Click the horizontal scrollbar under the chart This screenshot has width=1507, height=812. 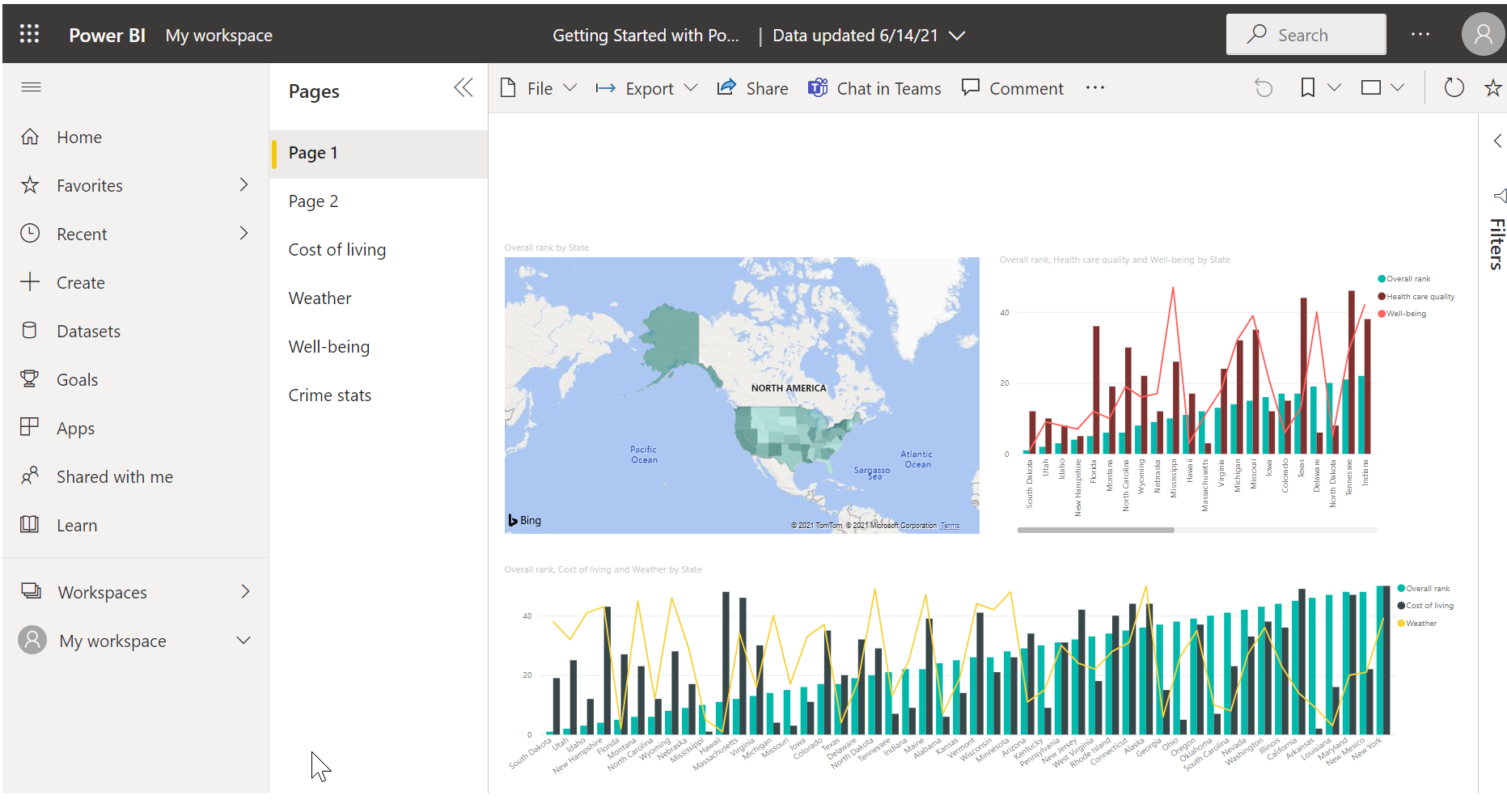click(x=1095, y=531)
